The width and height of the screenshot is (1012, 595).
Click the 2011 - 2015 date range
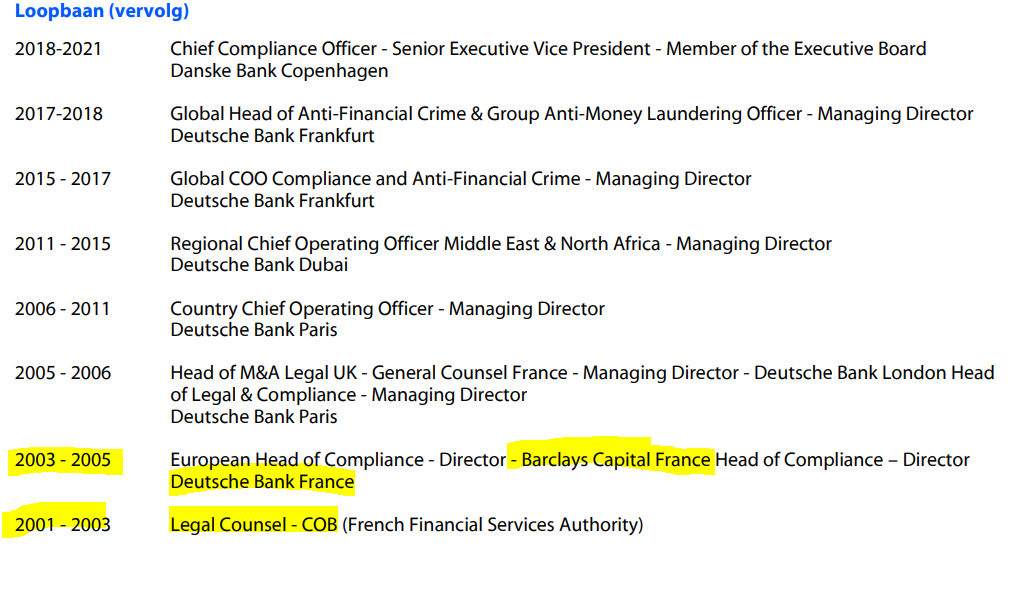coord(62,244)
